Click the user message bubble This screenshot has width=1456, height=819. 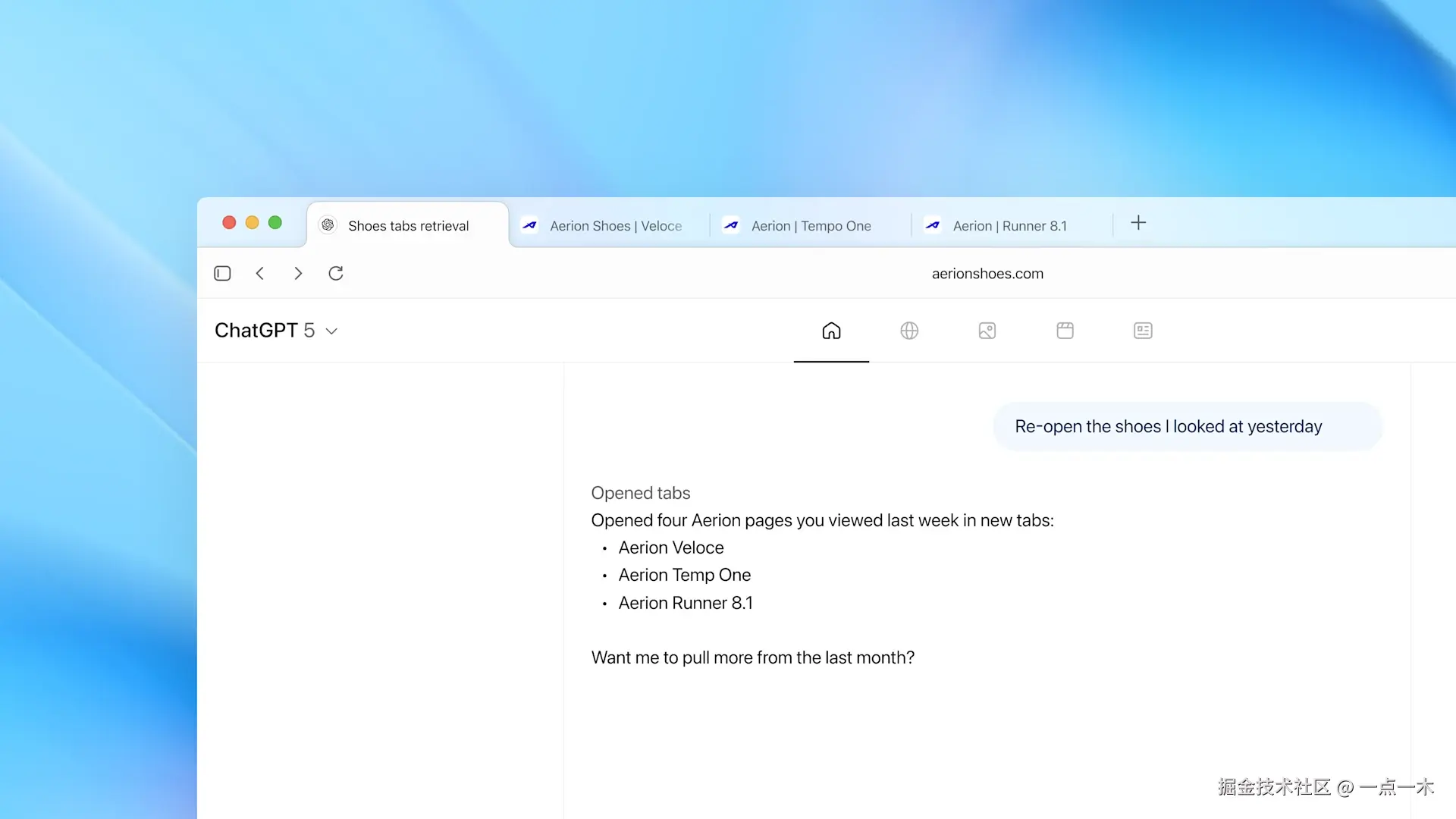(x=1187, y=427)
